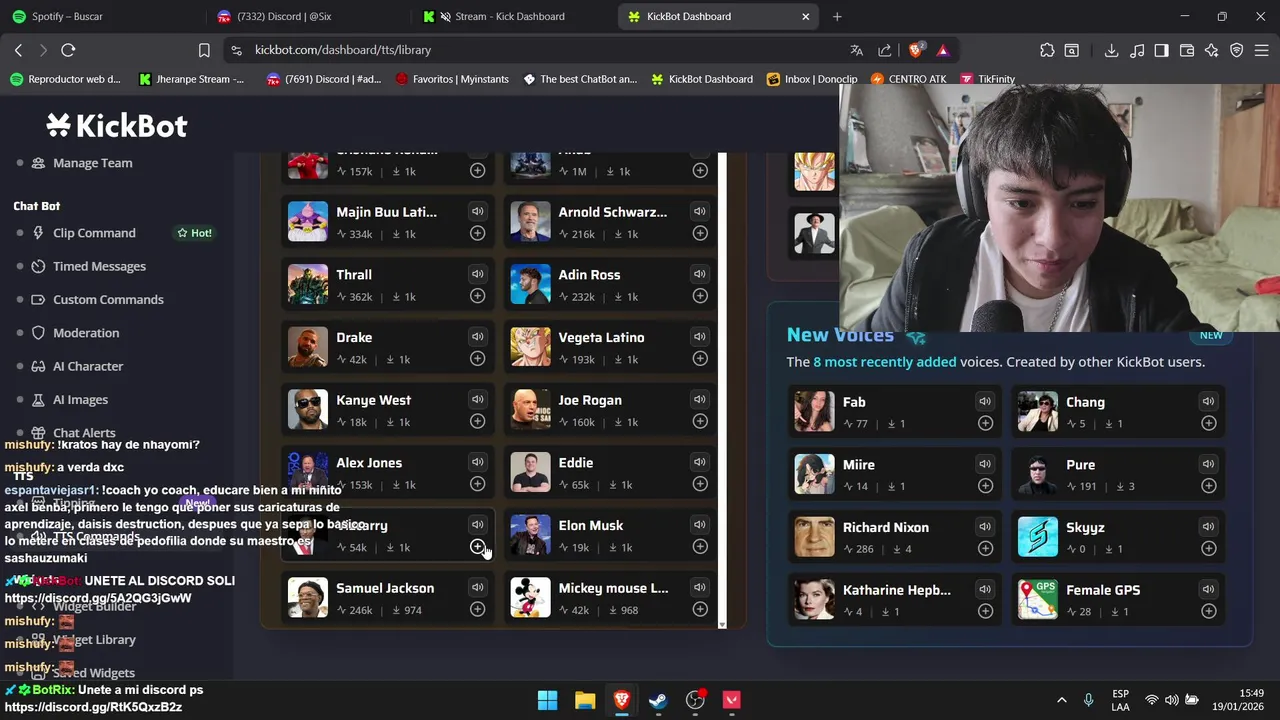Preview the Alex Jones voice
Screen dimensions: 1280x720
pyautogui.click(x=477, y=462)
